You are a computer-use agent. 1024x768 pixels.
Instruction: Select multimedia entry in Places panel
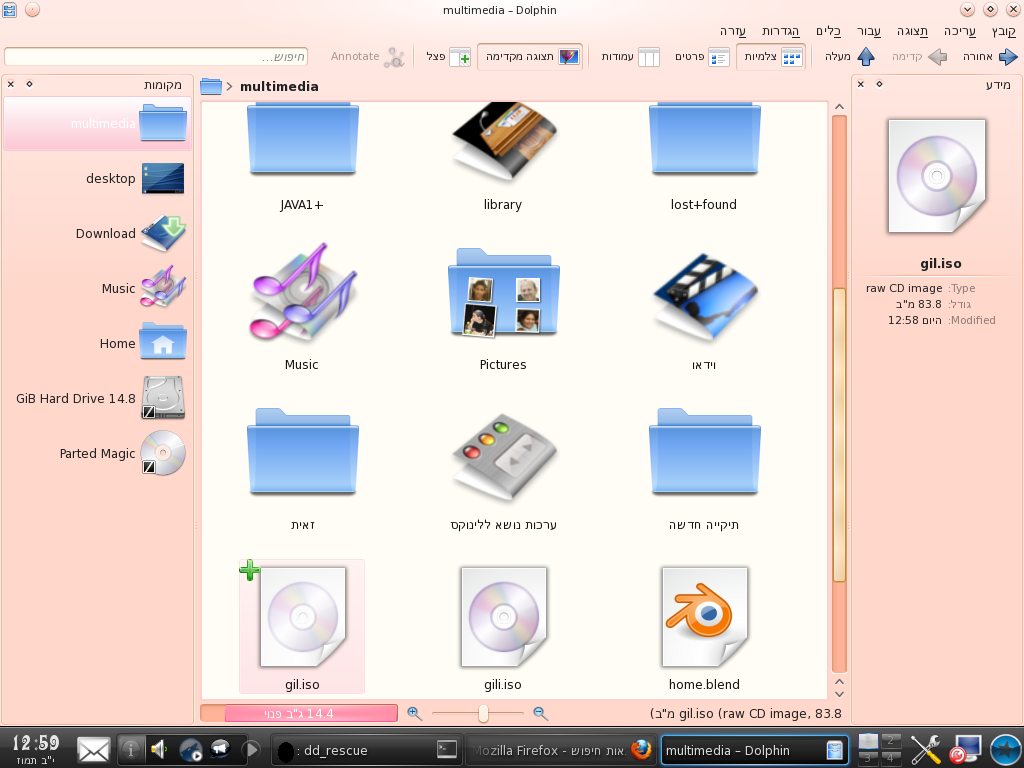tap(98, 123)
